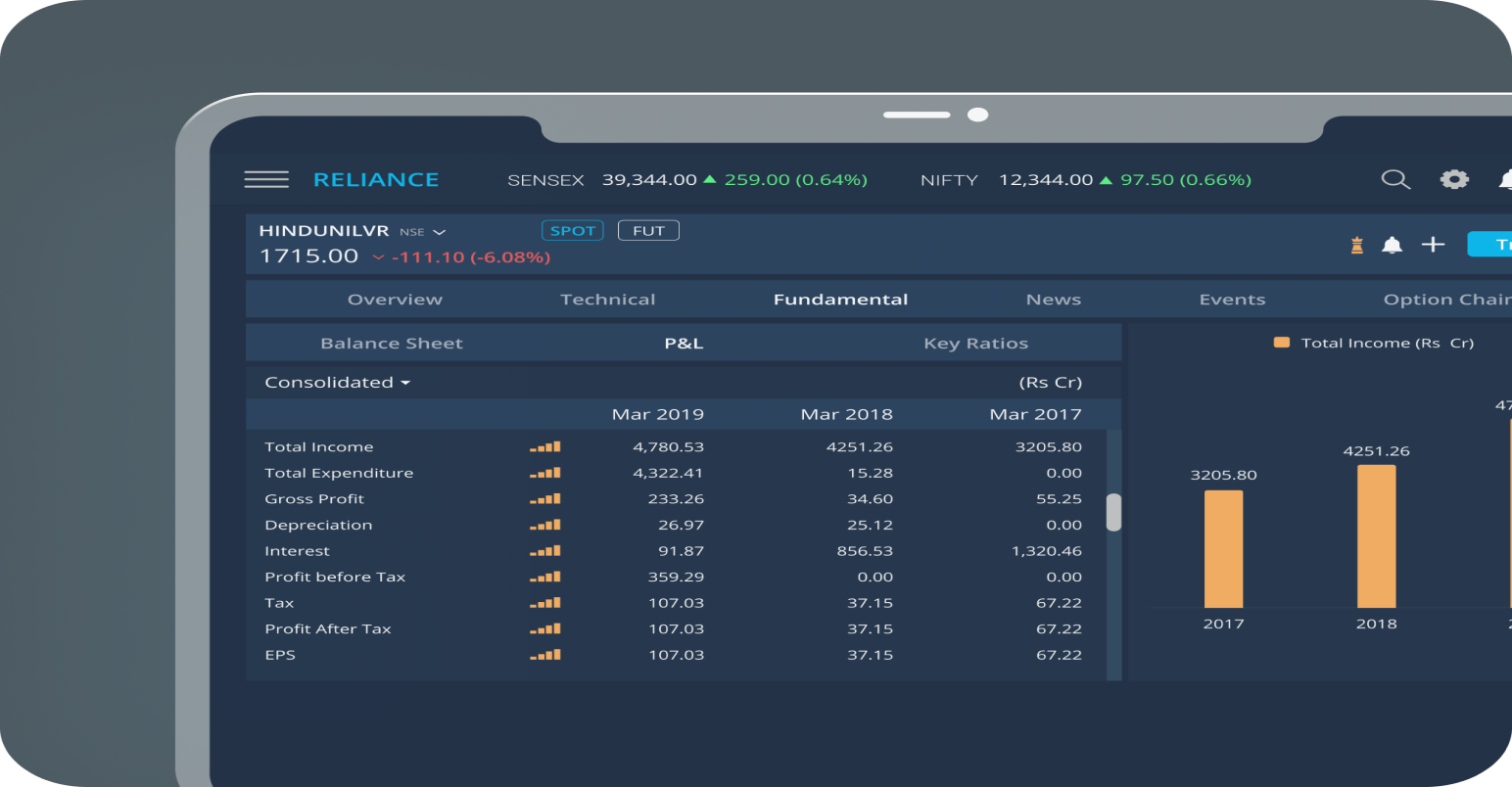Click the (Rs Cr) unit label
The width and height of the screenshot is (1512, 787).
[1051, 383]
